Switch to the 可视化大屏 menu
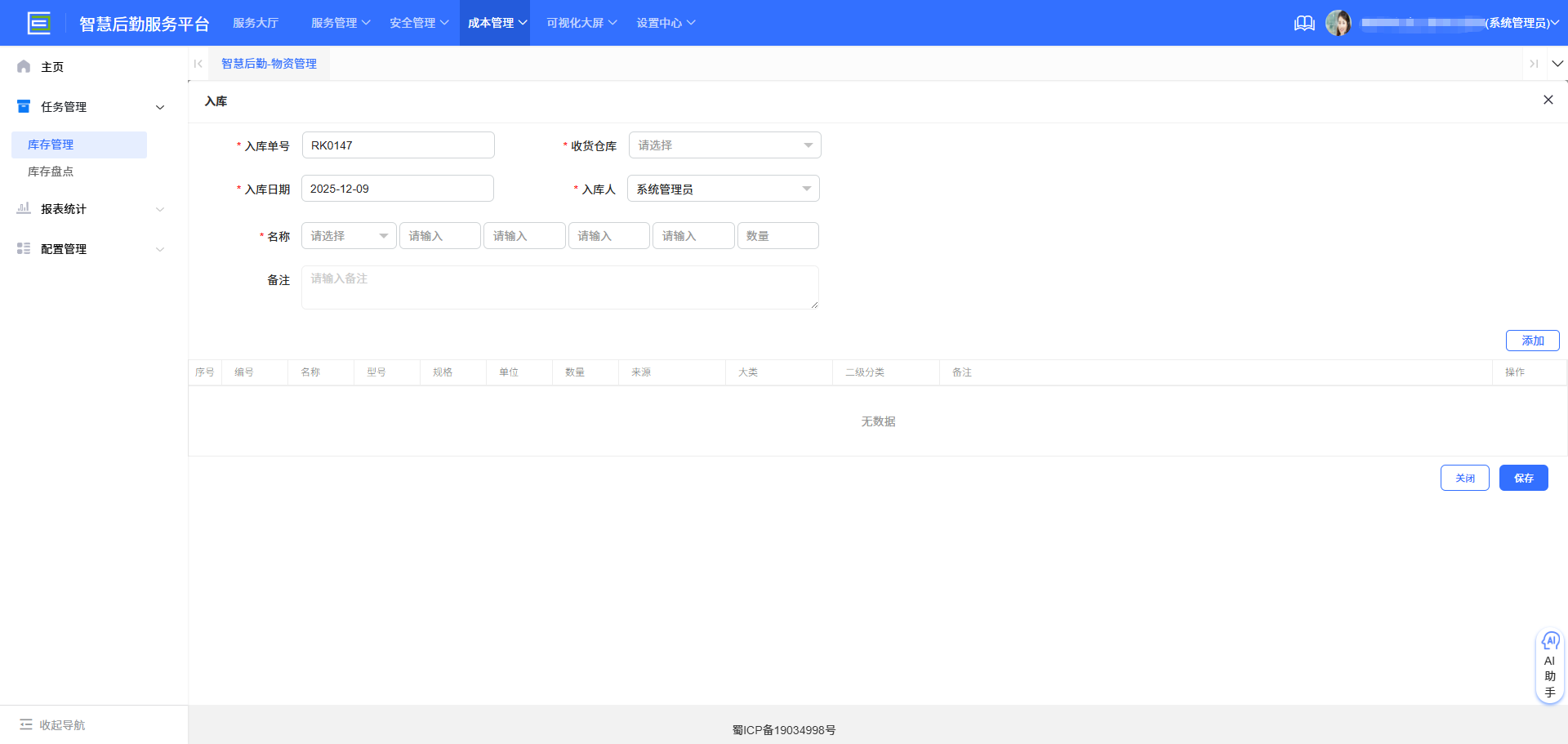The height and width of the screenshot is (744, 1568). click(574, 23)
